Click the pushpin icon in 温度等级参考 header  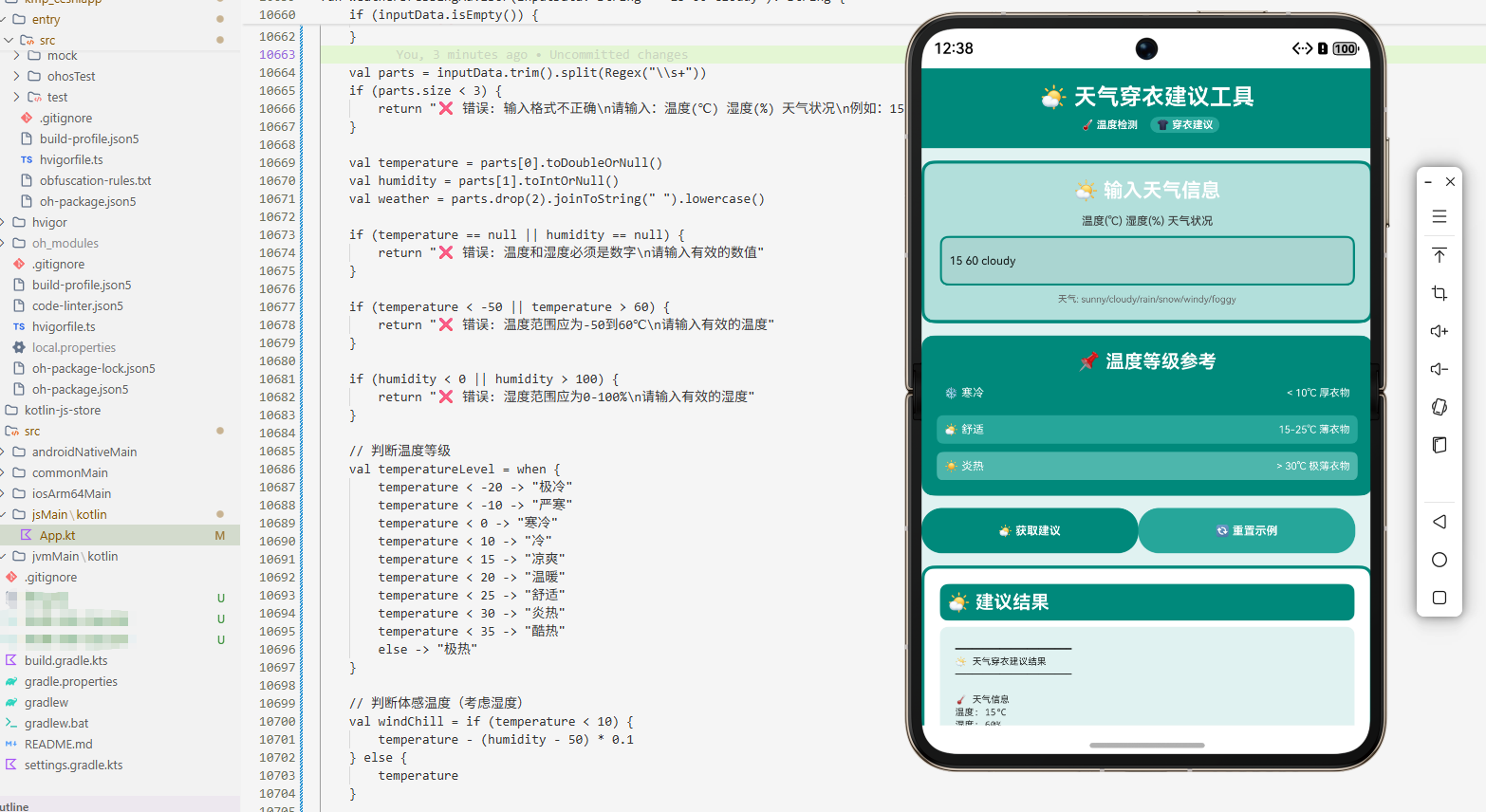tap(1088, 361)
